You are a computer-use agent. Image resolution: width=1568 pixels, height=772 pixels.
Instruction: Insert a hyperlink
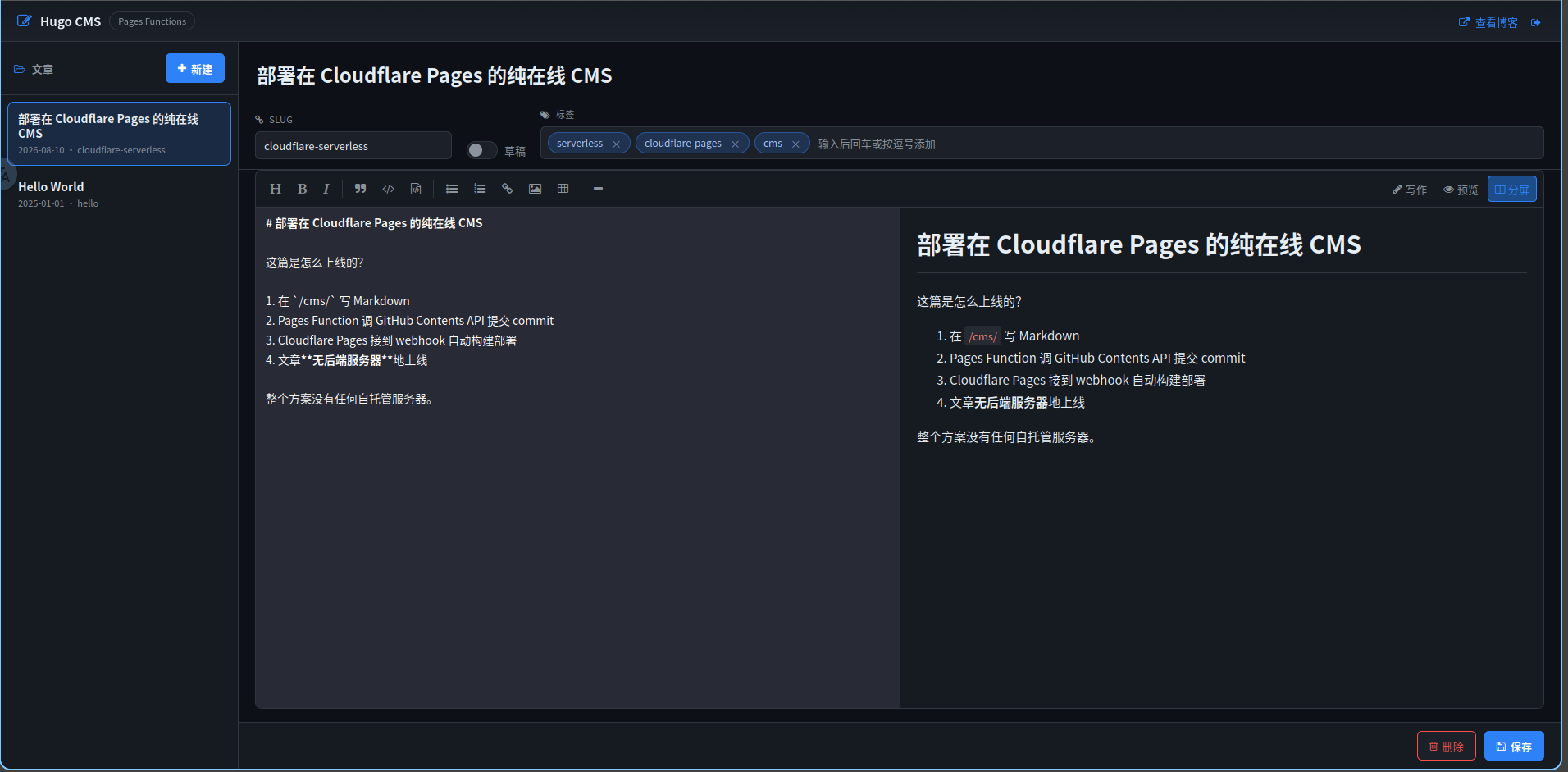click(508, 189)
